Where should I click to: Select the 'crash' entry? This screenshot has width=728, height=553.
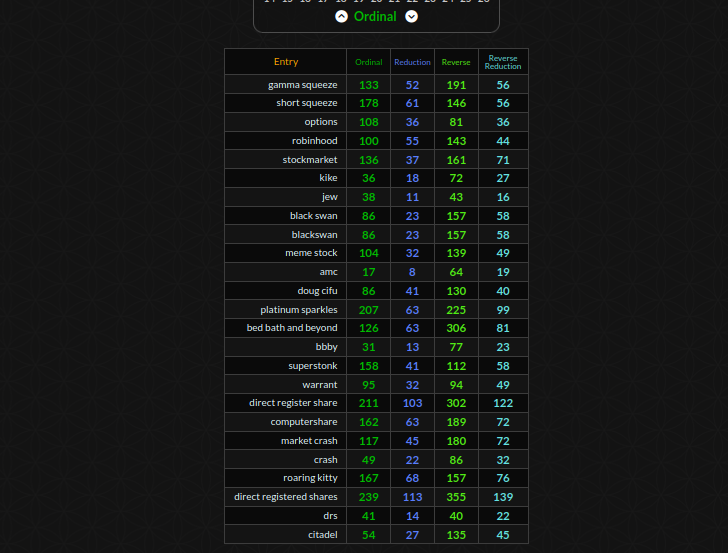tap(326, 460)
